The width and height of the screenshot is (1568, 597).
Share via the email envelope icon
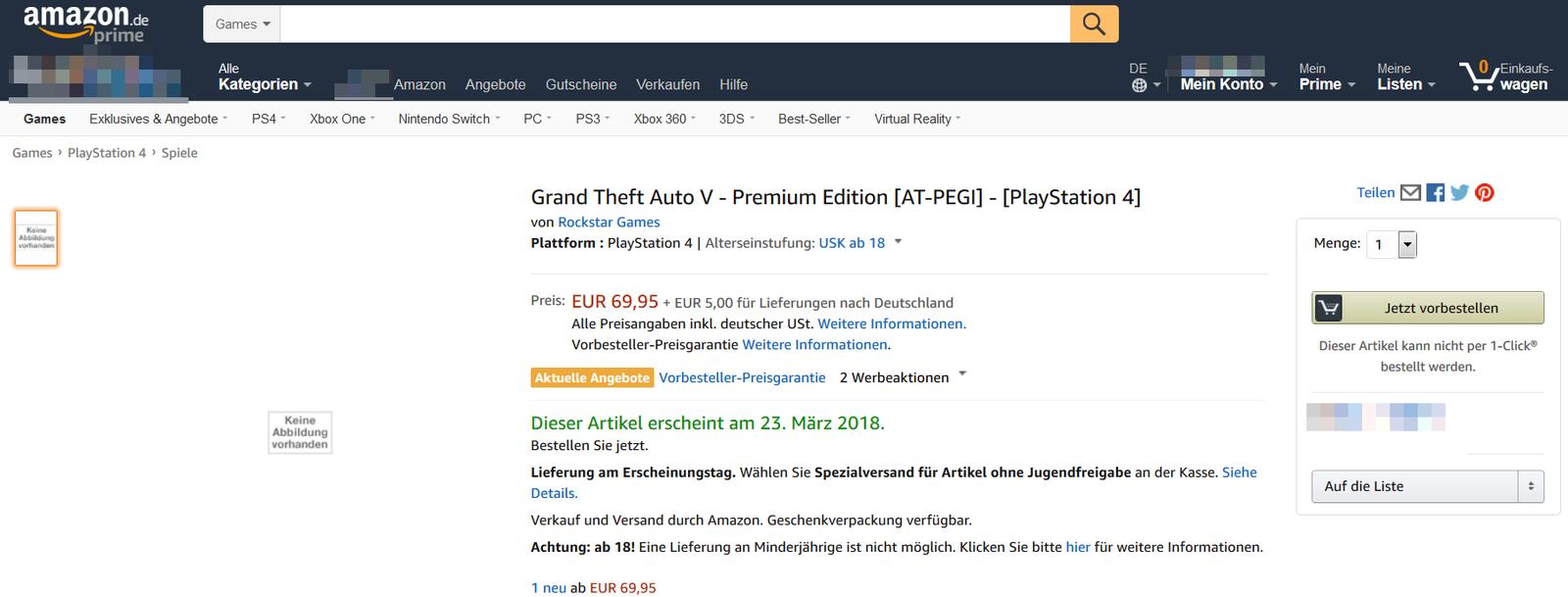click(1410, 193)
